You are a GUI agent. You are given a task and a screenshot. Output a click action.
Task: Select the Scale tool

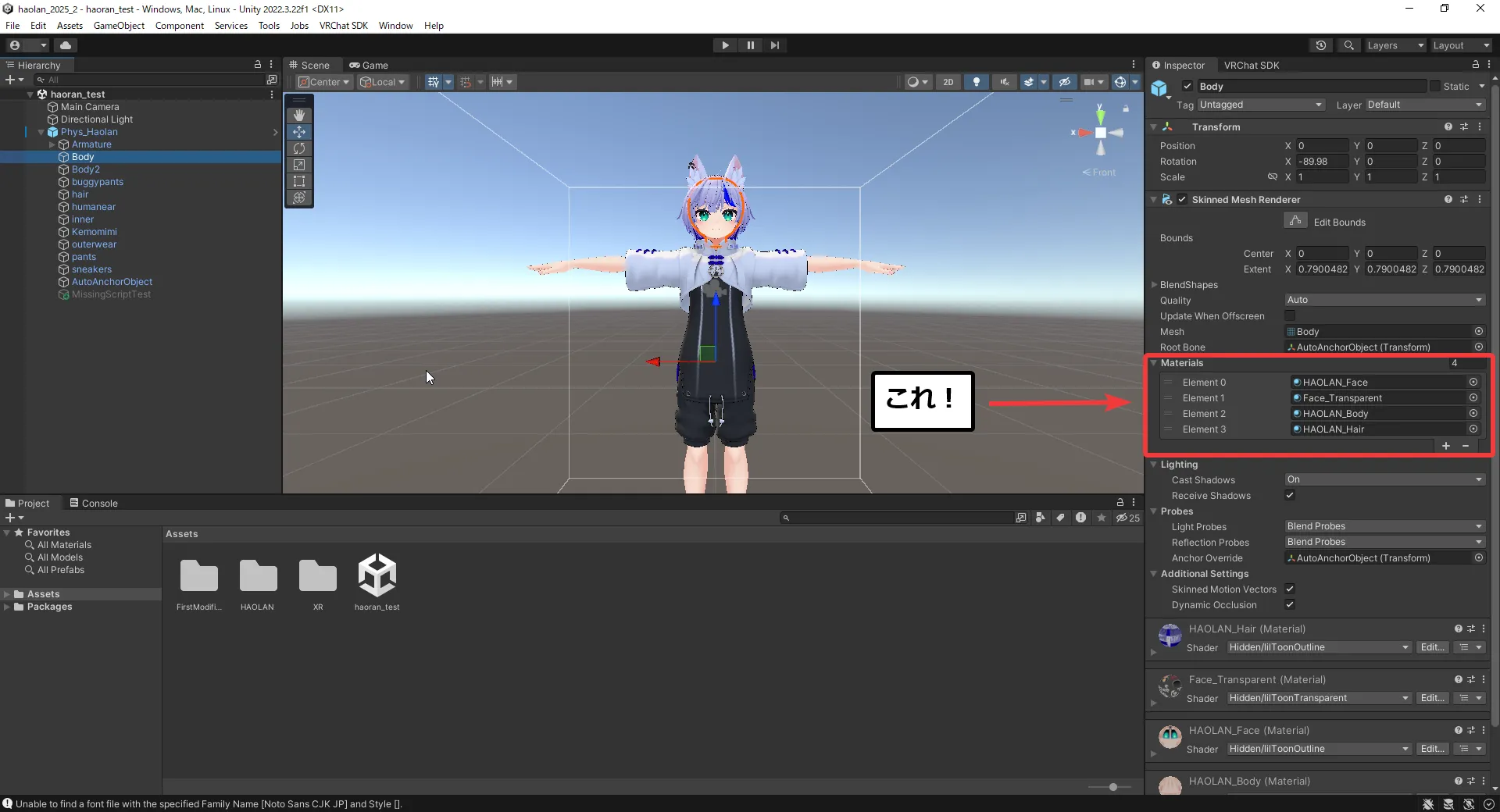coord(299,165)
